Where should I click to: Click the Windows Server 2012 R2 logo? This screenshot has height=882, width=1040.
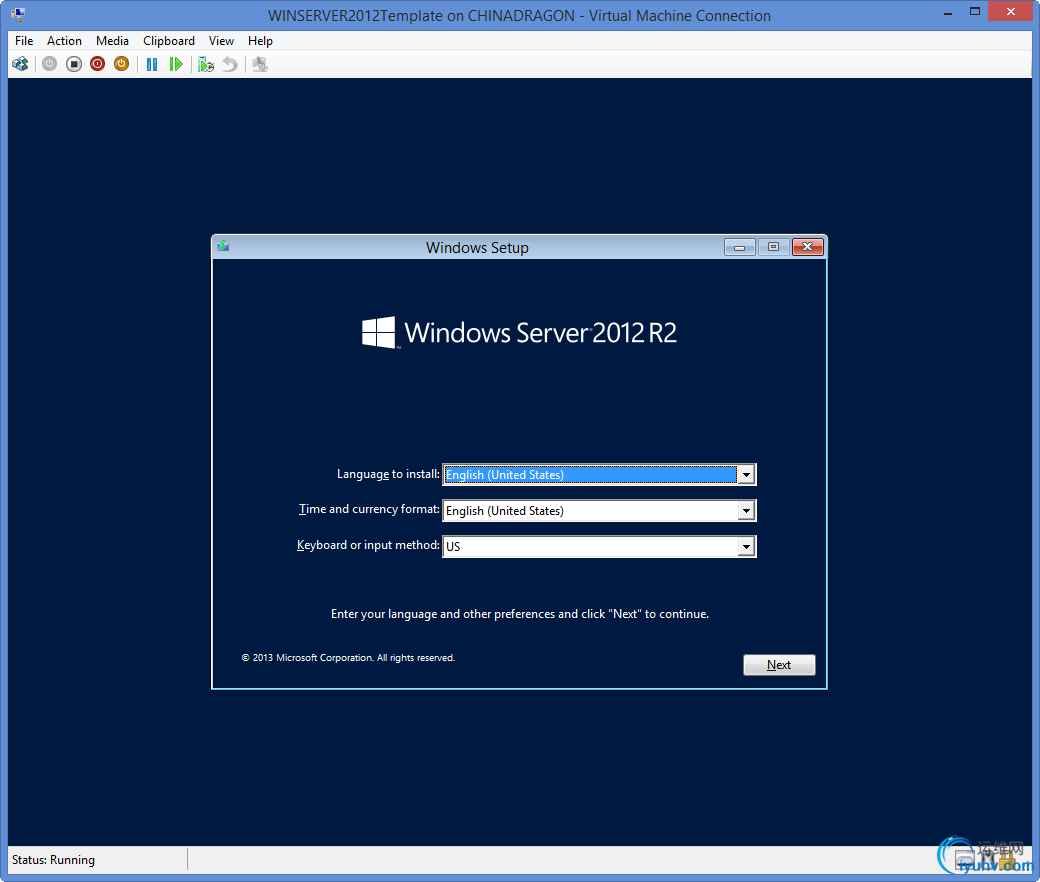click(519, 332)
